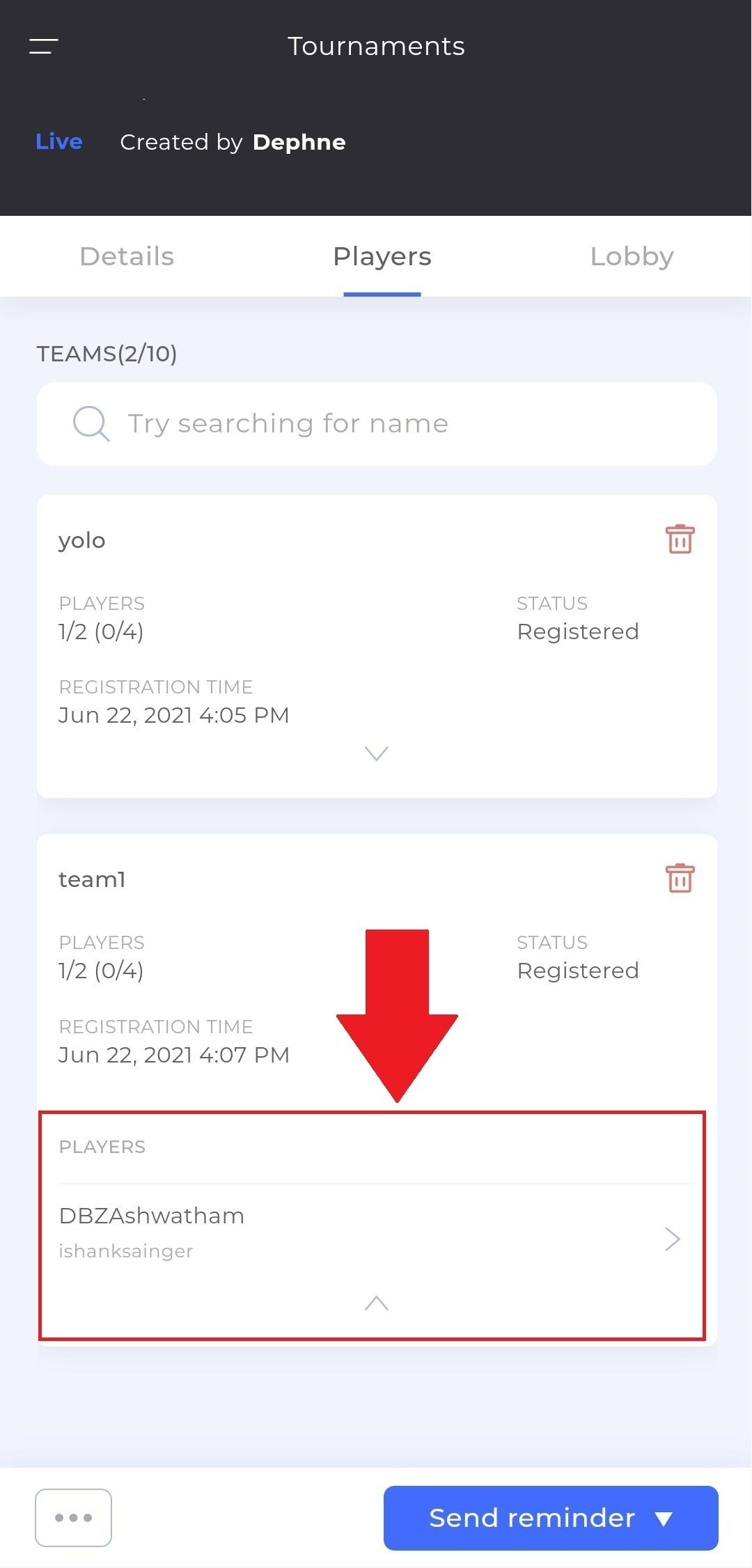Click the Send reminder button

[x=551, y=1518]
